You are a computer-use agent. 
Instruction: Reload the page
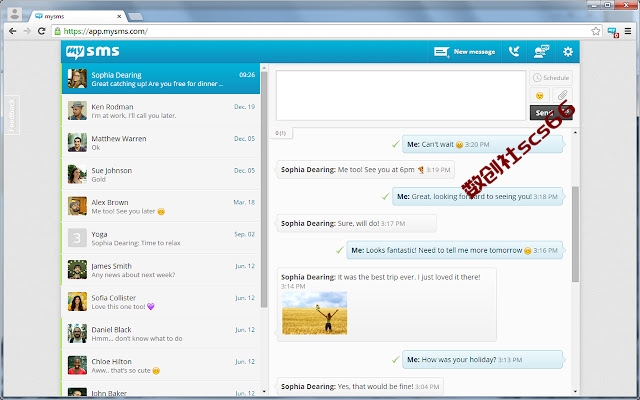[41, 31]
